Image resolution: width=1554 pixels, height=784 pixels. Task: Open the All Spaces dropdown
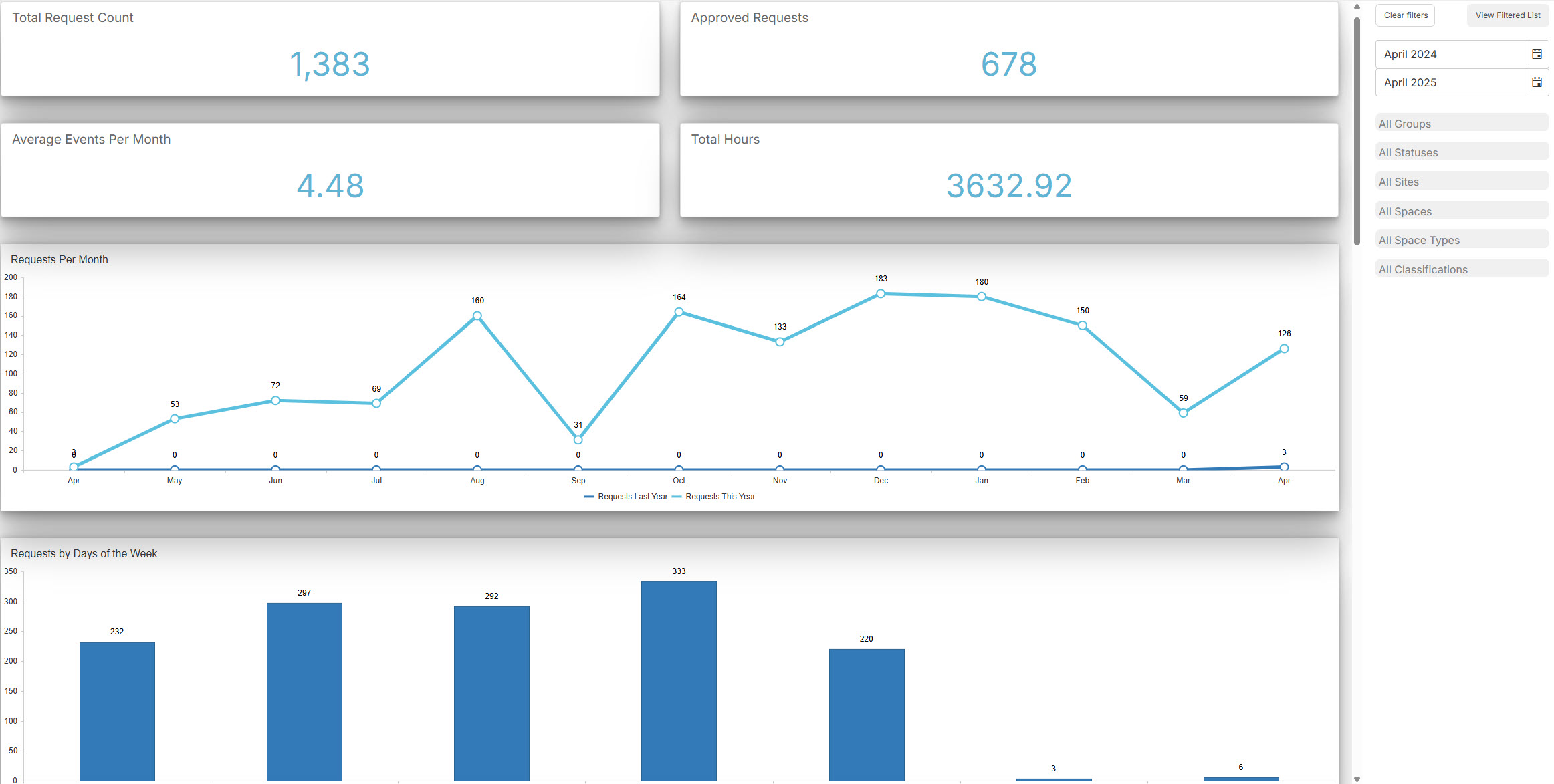tap(1462, 211)
